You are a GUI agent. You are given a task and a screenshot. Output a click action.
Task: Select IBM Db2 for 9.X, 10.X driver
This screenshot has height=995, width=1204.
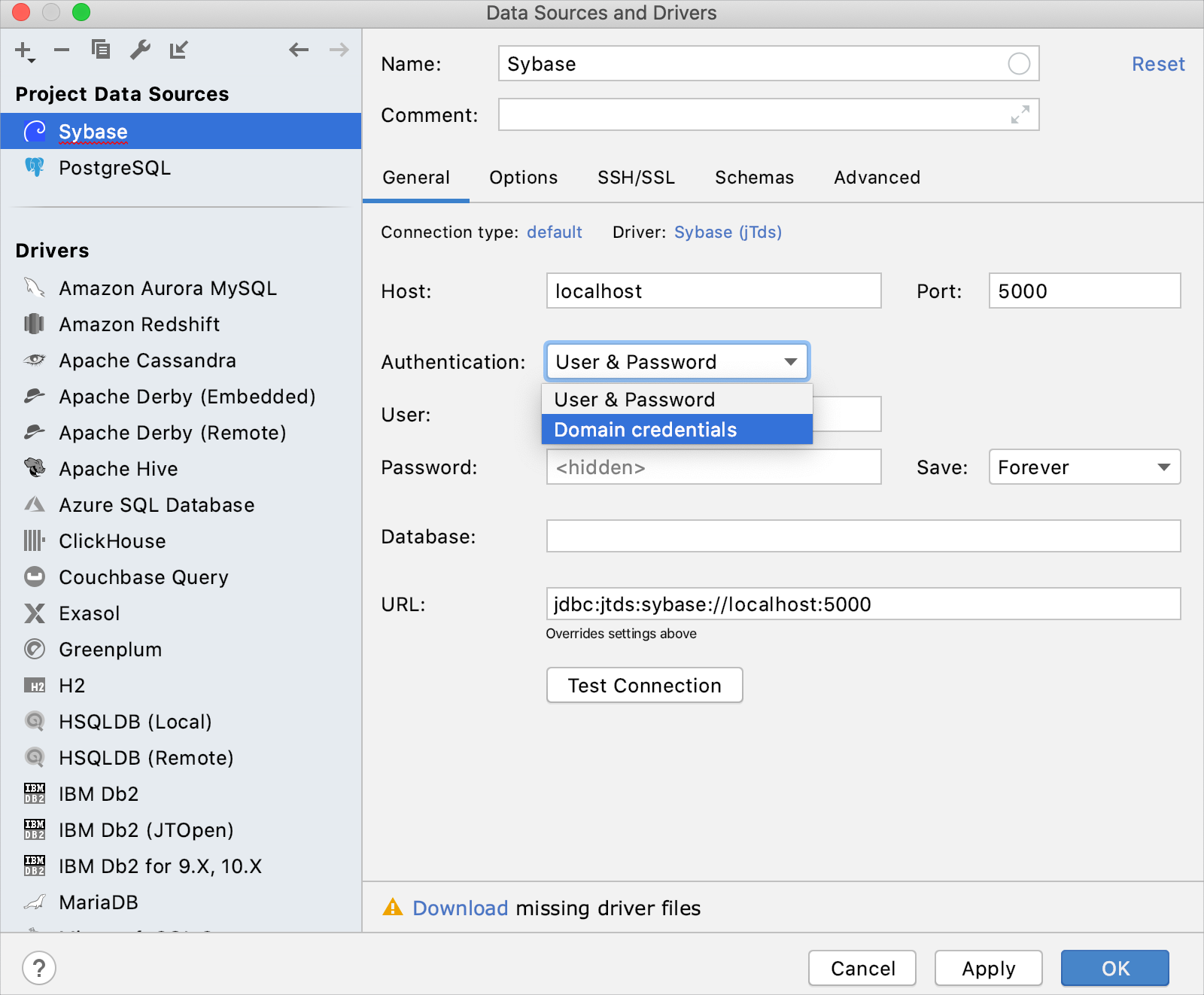click(181, 866)
